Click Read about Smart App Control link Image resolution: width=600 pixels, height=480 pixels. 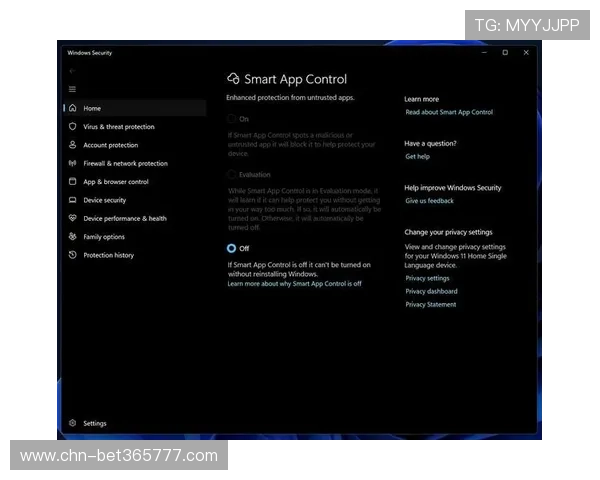[449, 113]
